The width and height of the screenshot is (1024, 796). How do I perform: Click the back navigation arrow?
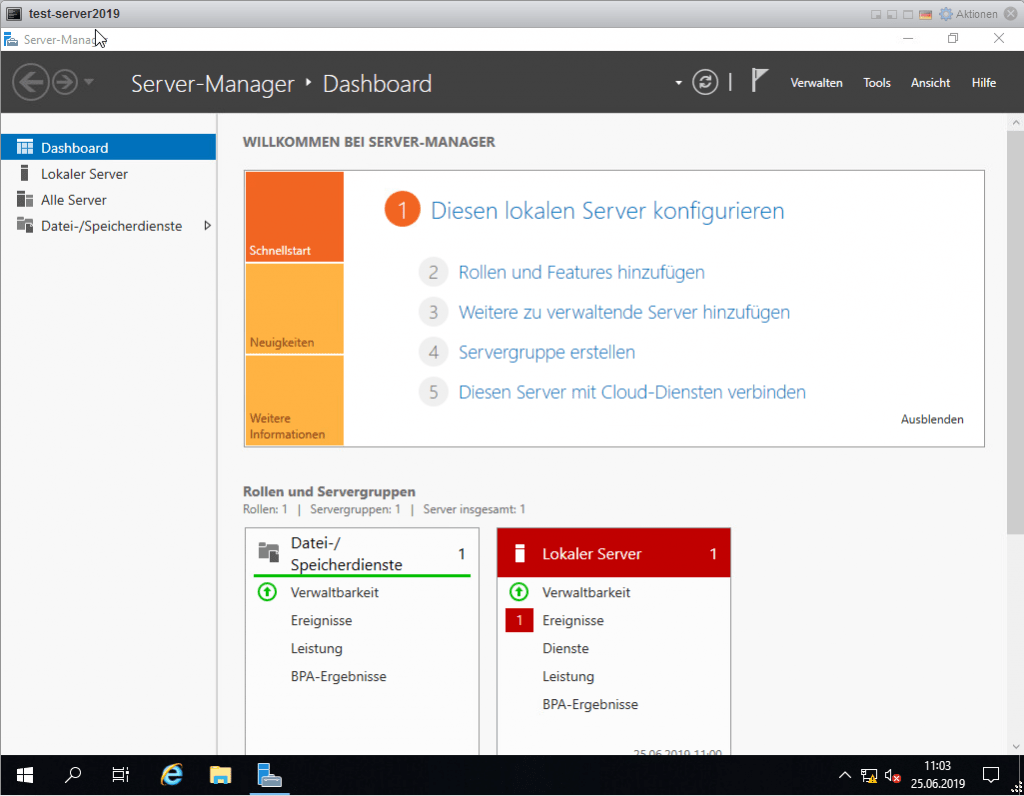31,82
